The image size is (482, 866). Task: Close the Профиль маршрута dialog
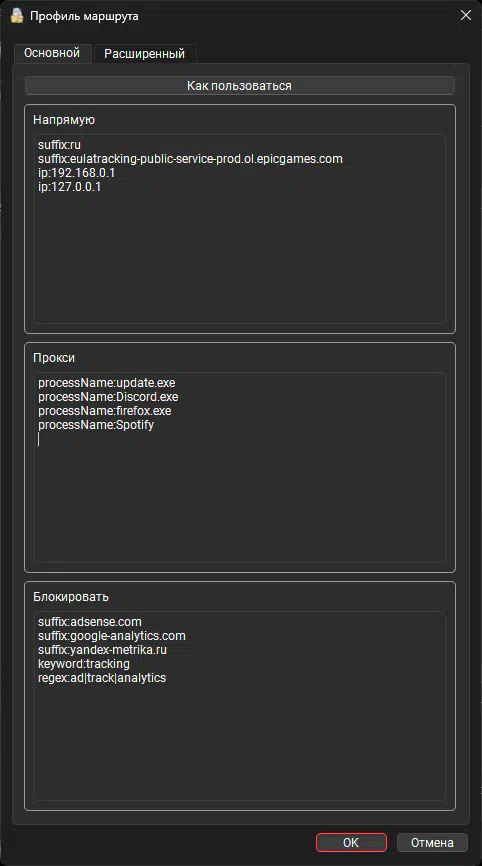[466, 15]
